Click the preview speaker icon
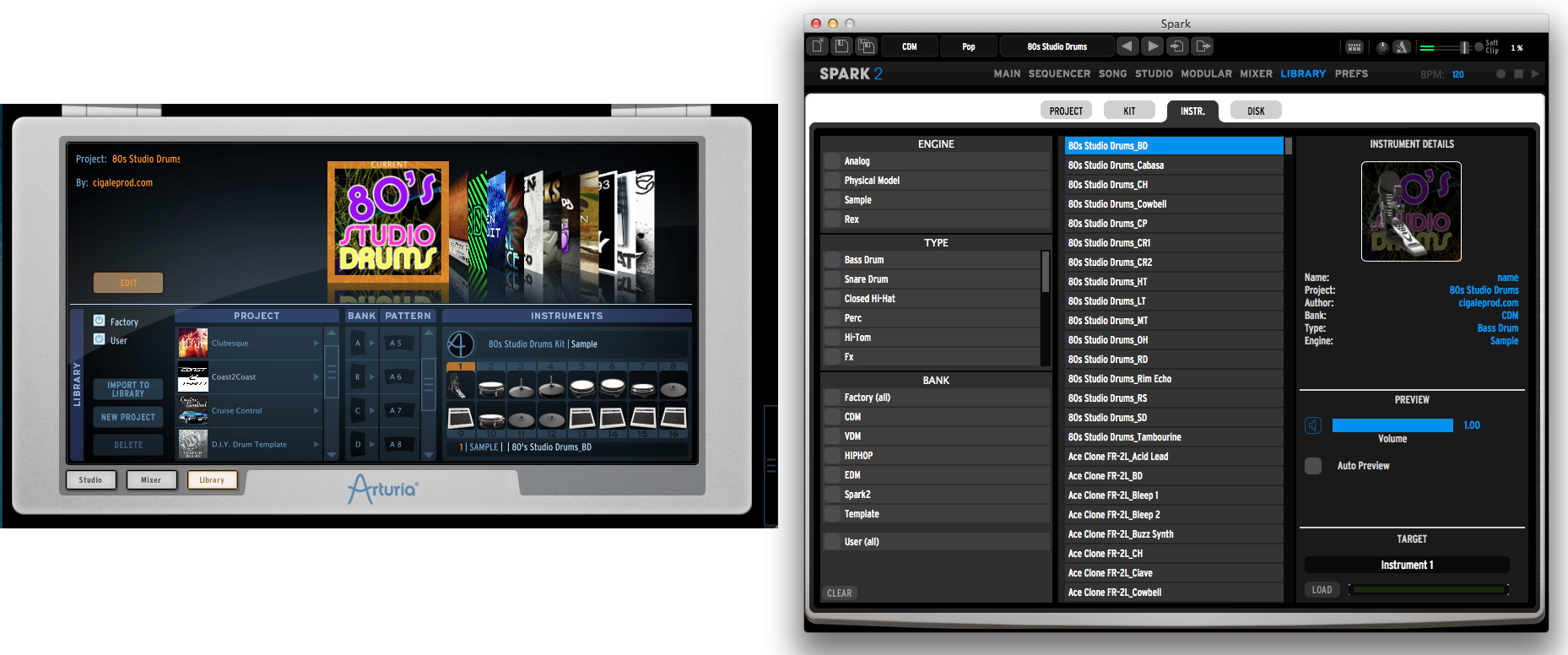Image resolution: width=1568 pixels, height=655 pixels. tap(1313, 425)
